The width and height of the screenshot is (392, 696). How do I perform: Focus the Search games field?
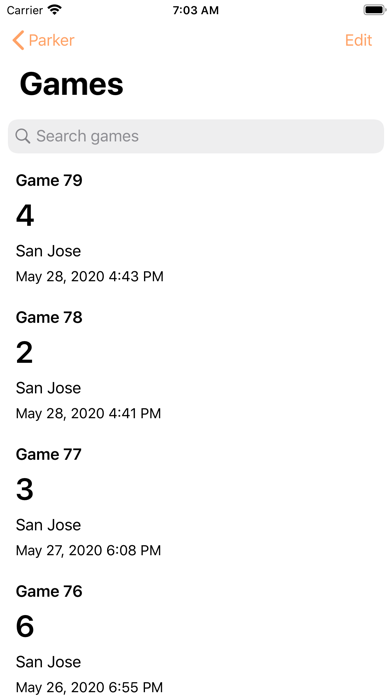pyautogui.click(x=196, y=136)
